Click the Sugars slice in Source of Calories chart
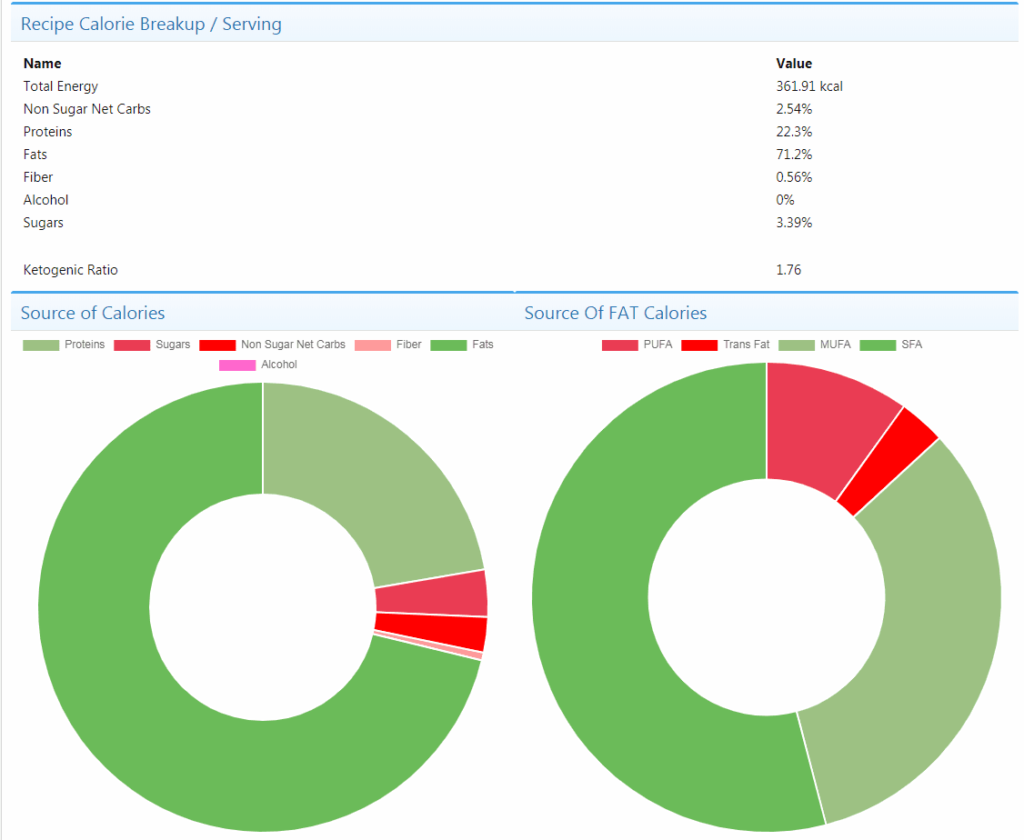1024x840 pixels. click(432, 593)
